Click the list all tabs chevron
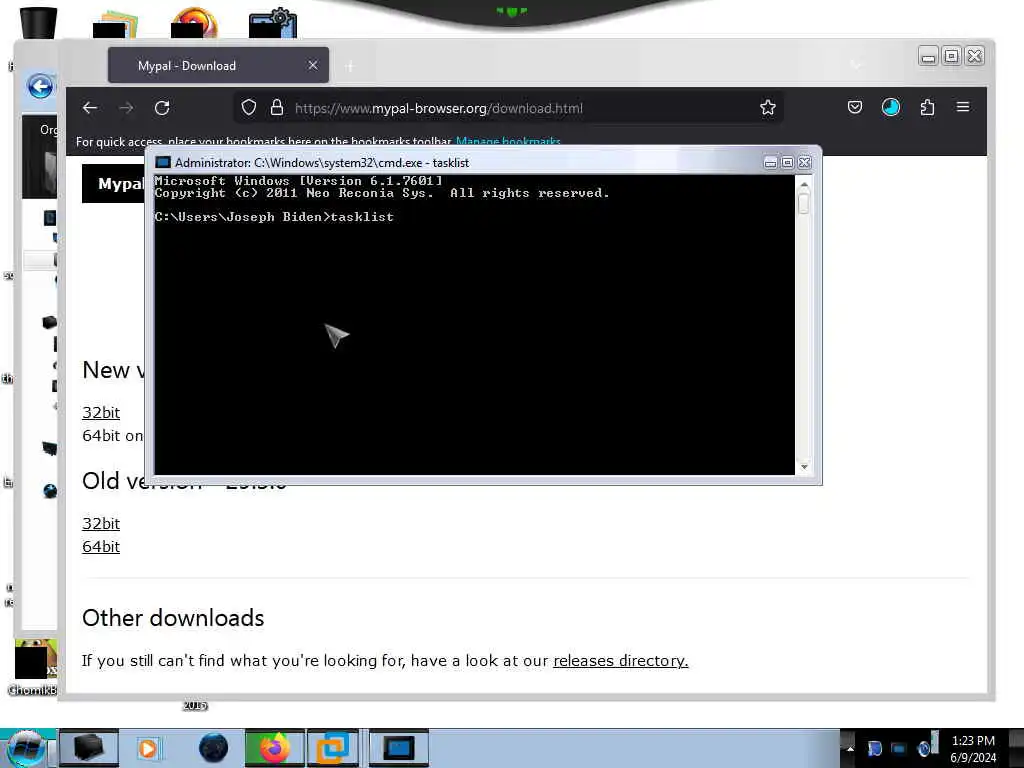Viewport: 1024px width, 768px height. pyautogui.click(x=856, y=65)
